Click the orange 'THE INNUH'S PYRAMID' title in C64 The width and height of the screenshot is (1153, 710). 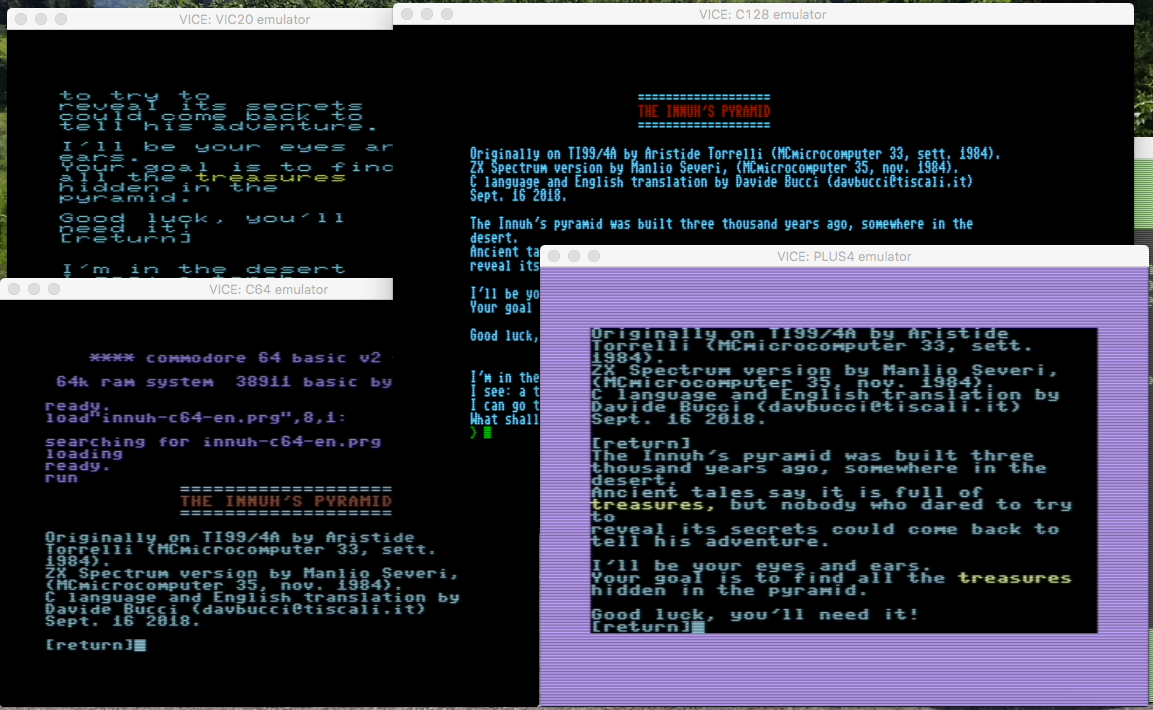coord(286,501)
